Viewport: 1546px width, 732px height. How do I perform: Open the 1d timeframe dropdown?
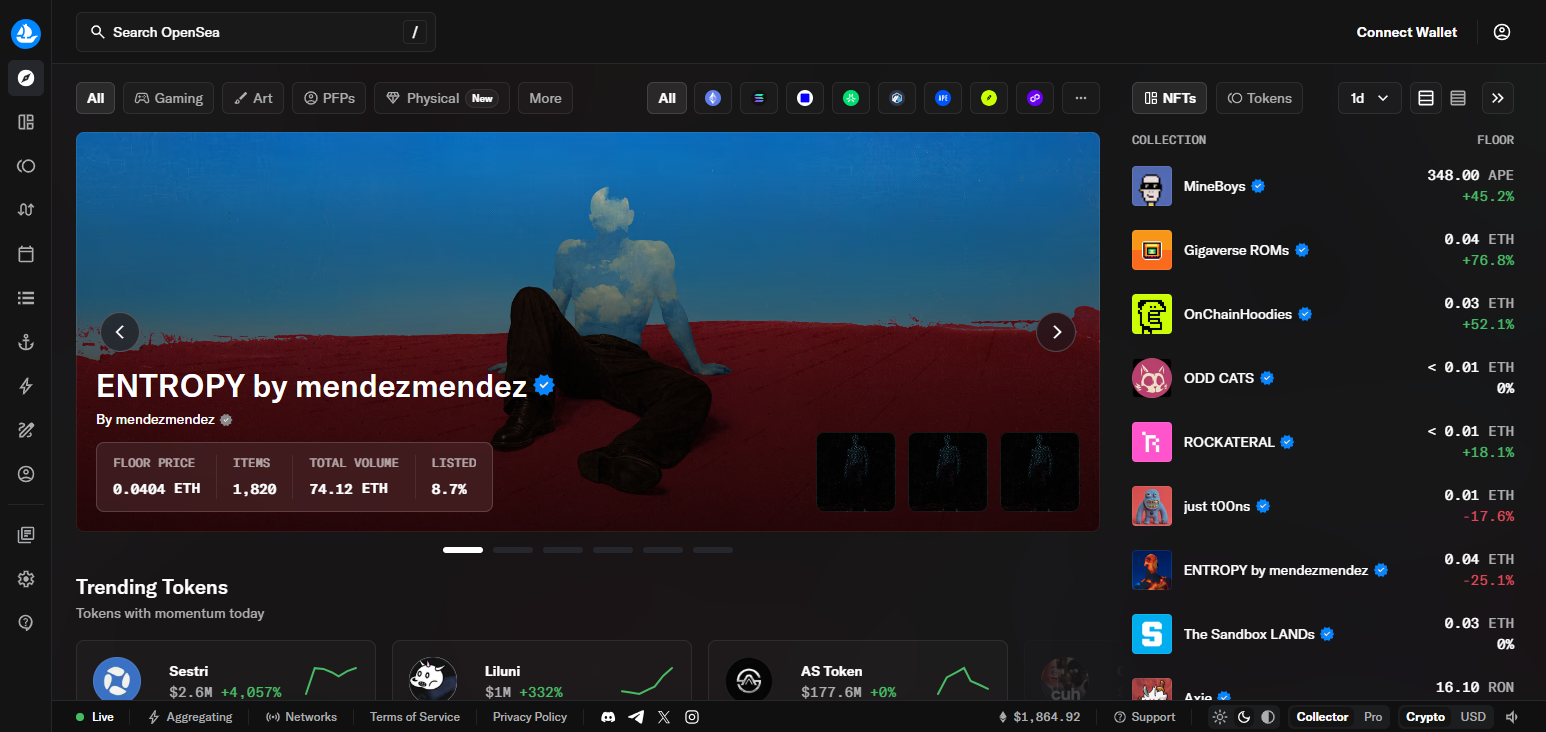tap(1370, 98)
